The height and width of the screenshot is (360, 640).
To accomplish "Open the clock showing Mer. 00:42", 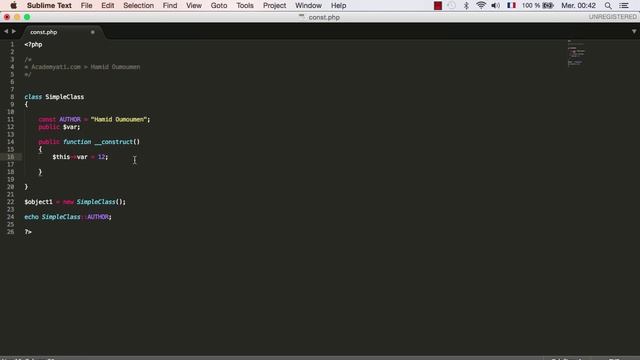I will [578, 5].
